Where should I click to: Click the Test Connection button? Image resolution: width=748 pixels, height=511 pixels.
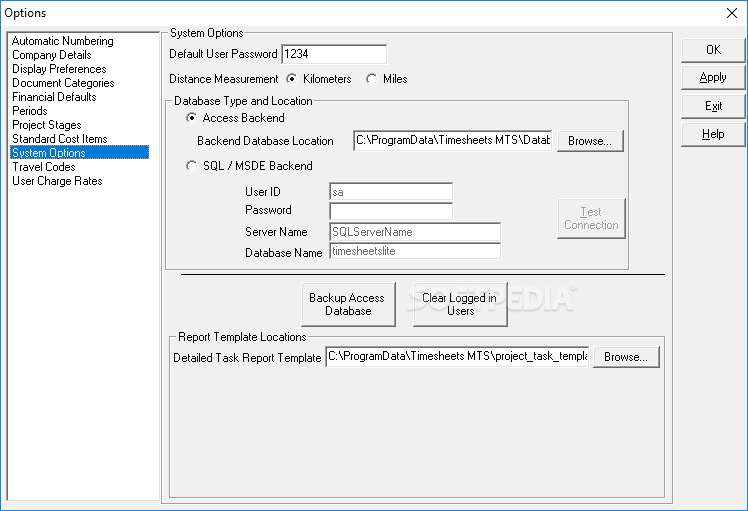[x=591, y=219]
